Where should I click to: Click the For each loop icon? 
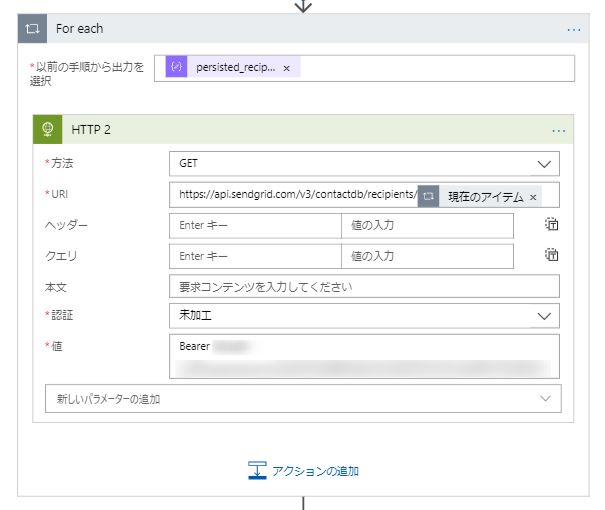click(32, 29)
